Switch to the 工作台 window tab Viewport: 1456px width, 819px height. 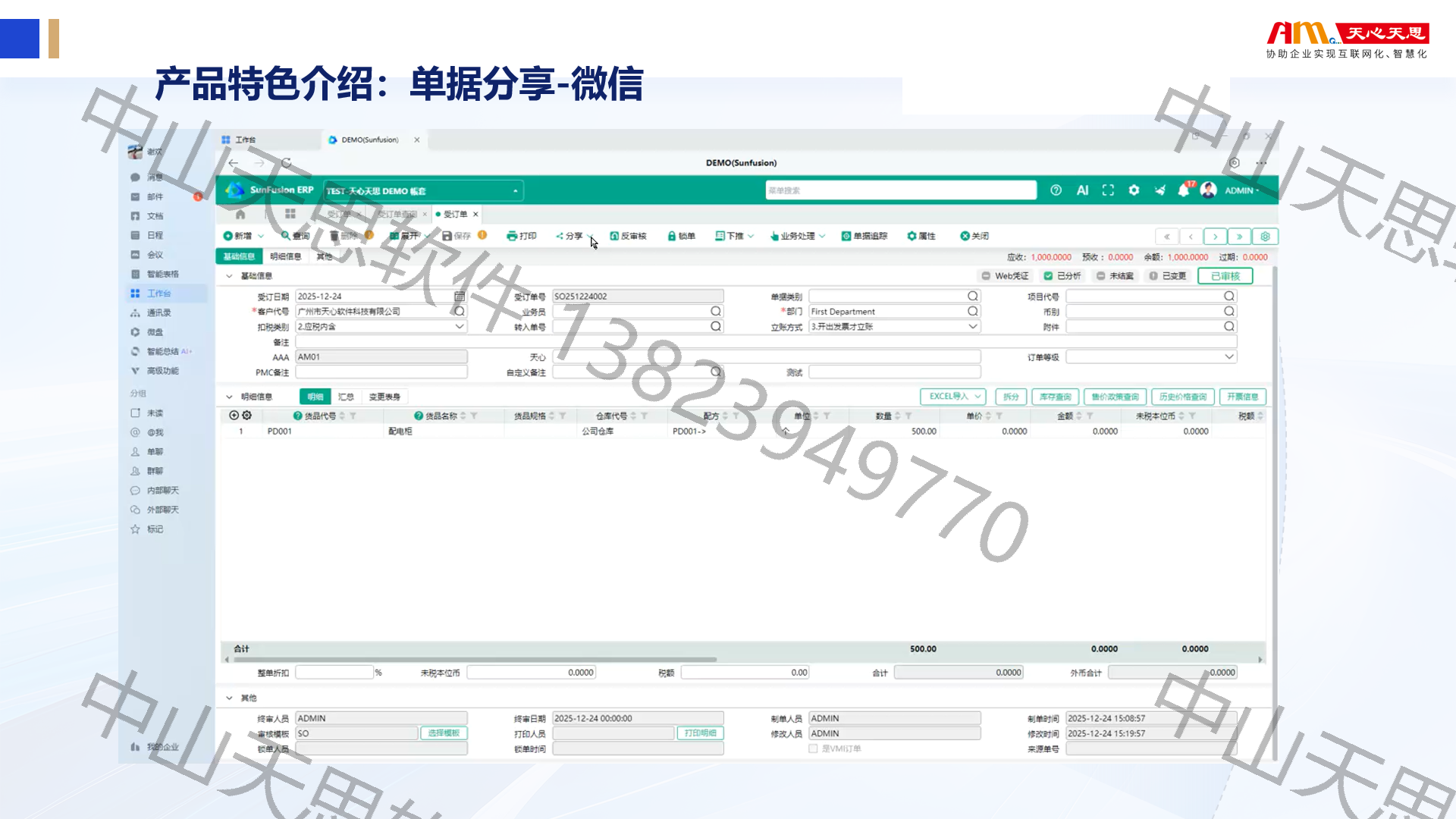point(246,140)
